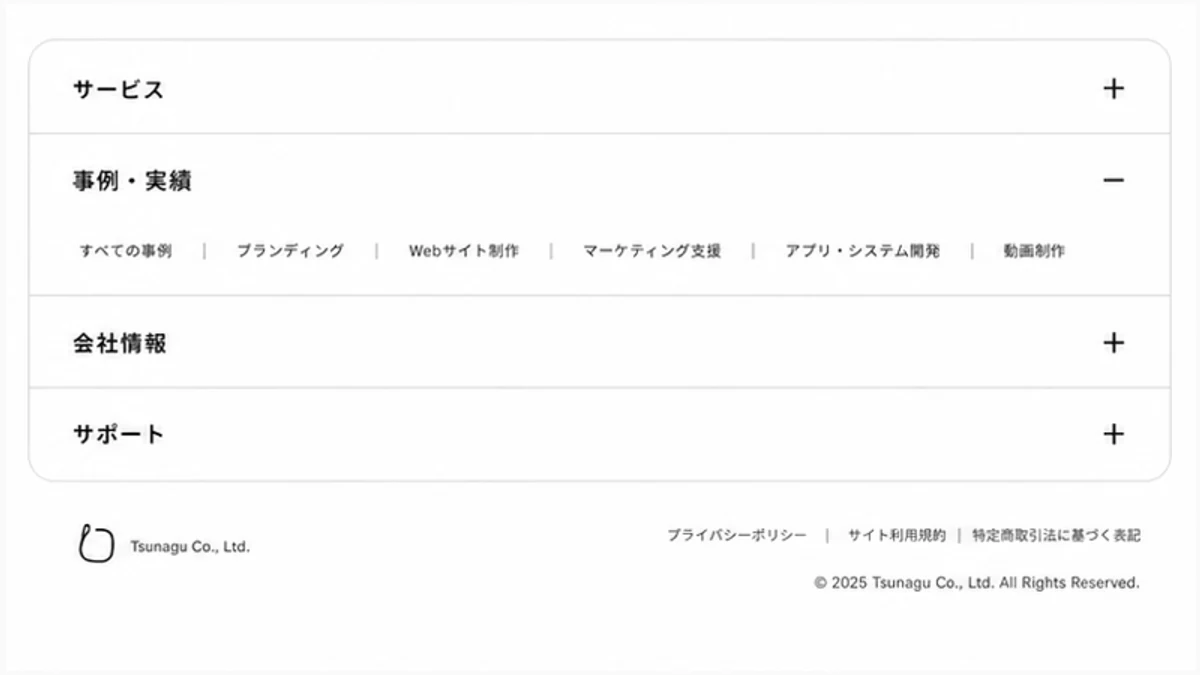The height and width of the screenshot is (675, 1200).
Task: Open サイト利用規約 footer link
Action: (897, 535)
